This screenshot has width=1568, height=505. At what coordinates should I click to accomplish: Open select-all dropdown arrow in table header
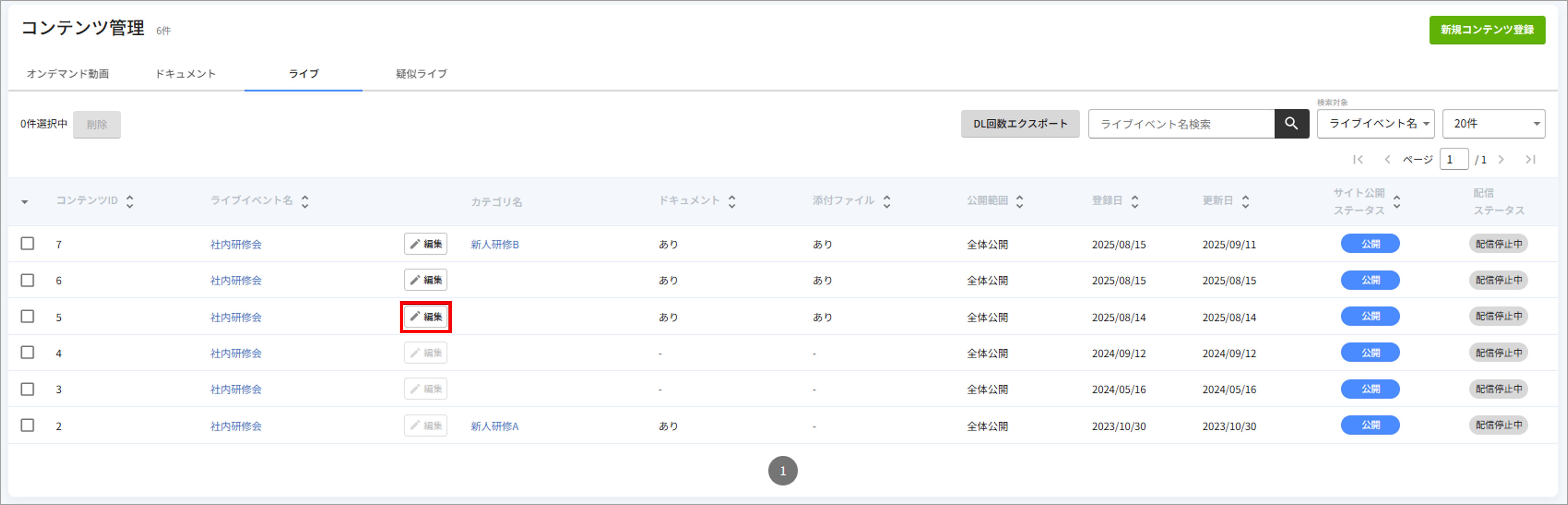[x=25, y=202]
